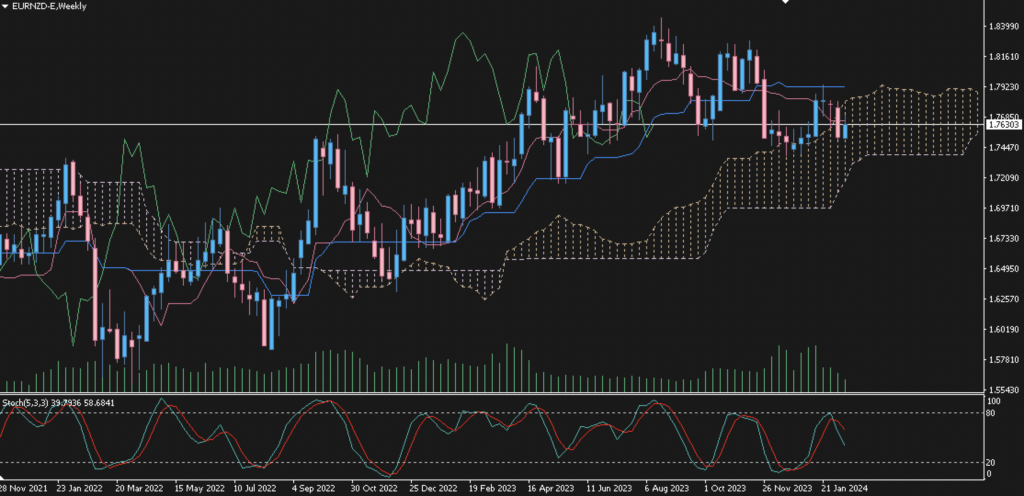Click the white chart shift marker at the top

785,2
